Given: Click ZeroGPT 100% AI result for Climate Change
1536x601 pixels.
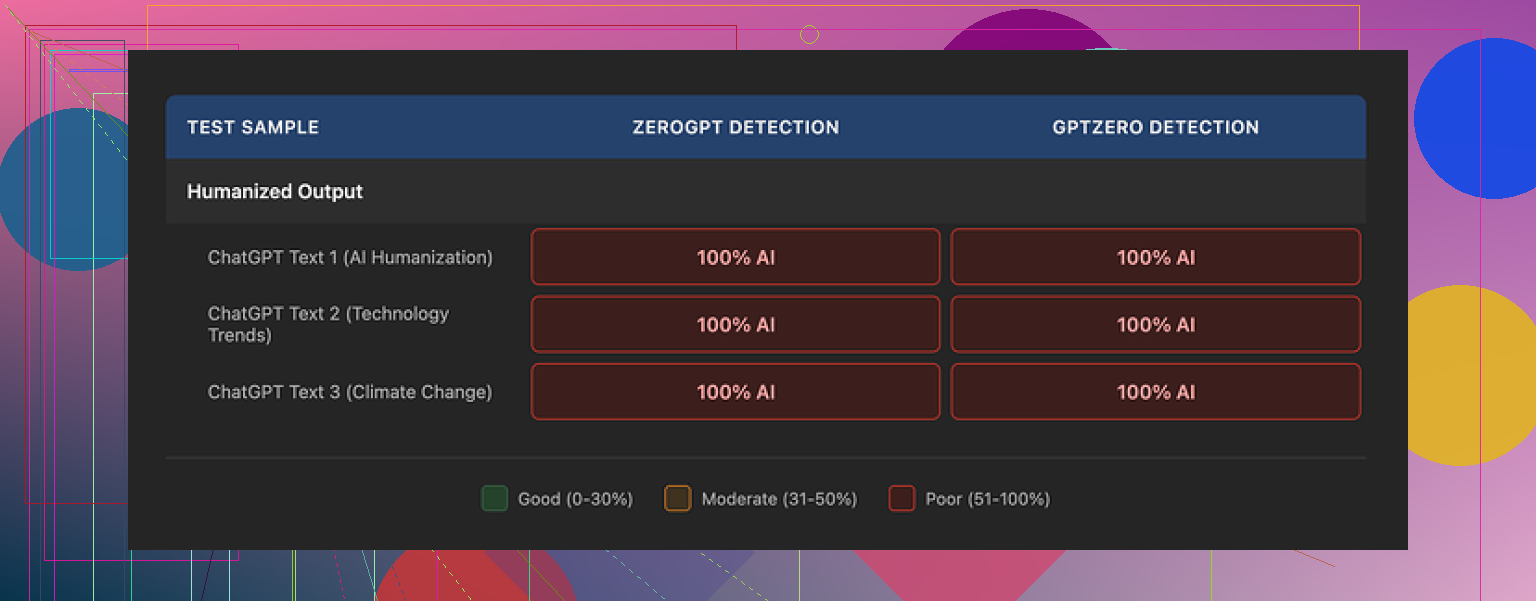Looking at the screenshot, I should pyautogui.click(x=735, y=392).
